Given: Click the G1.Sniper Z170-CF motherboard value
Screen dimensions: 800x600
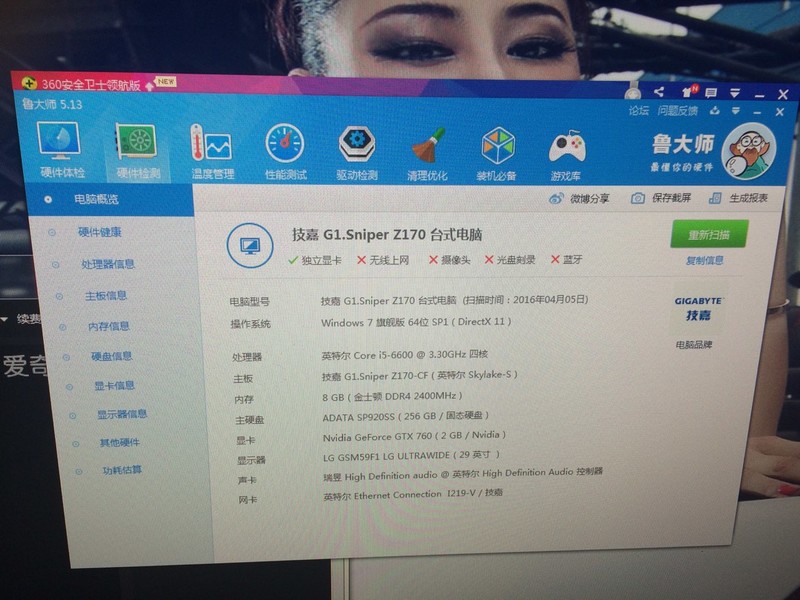Looking at the screenshot, I should point(420,376).
